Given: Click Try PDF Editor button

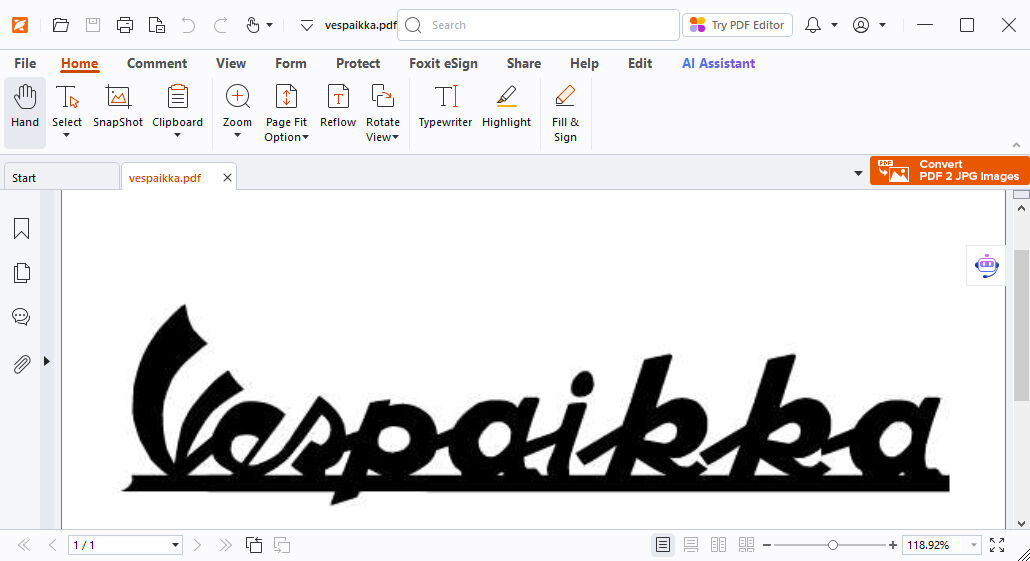Looking at the screenshot, I should pos(738,25).
